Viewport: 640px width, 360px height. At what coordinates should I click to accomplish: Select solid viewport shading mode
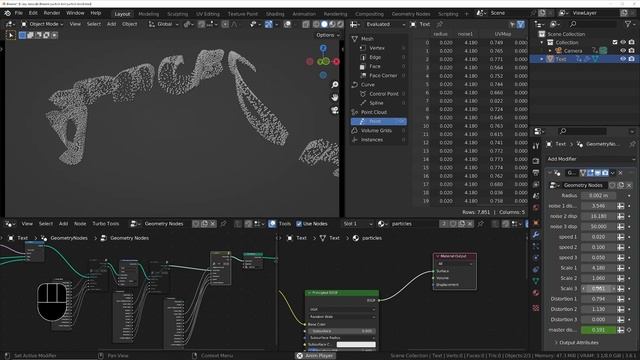(x=324, y=24)
